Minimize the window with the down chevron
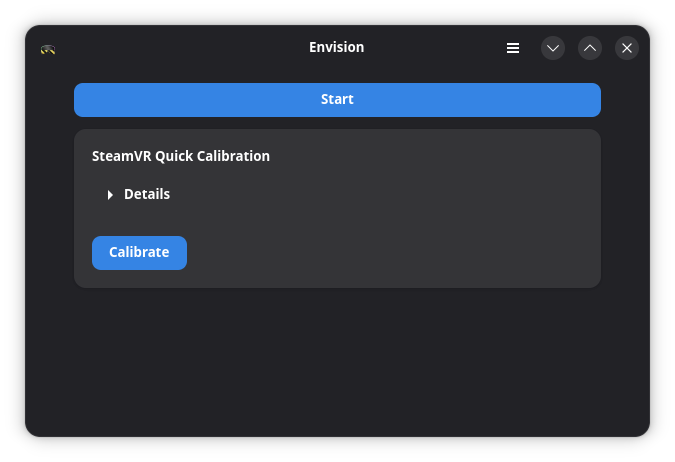The image size is (675, 462). point(553,48)
